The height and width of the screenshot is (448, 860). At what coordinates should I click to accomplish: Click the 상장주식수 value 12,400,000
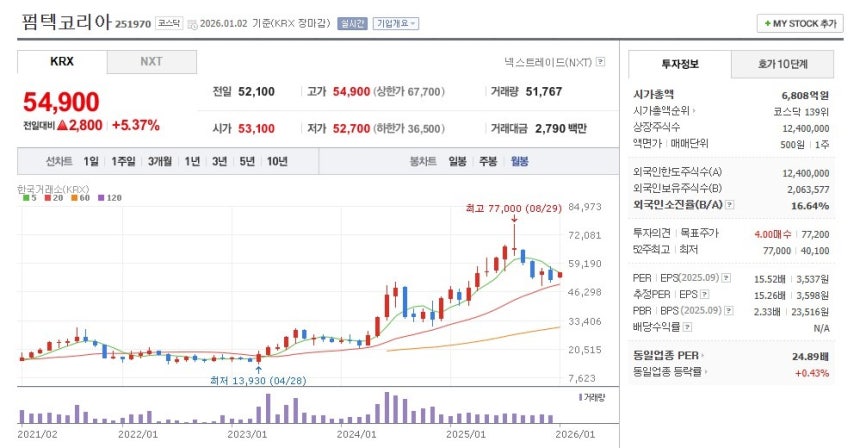[806, 128]
